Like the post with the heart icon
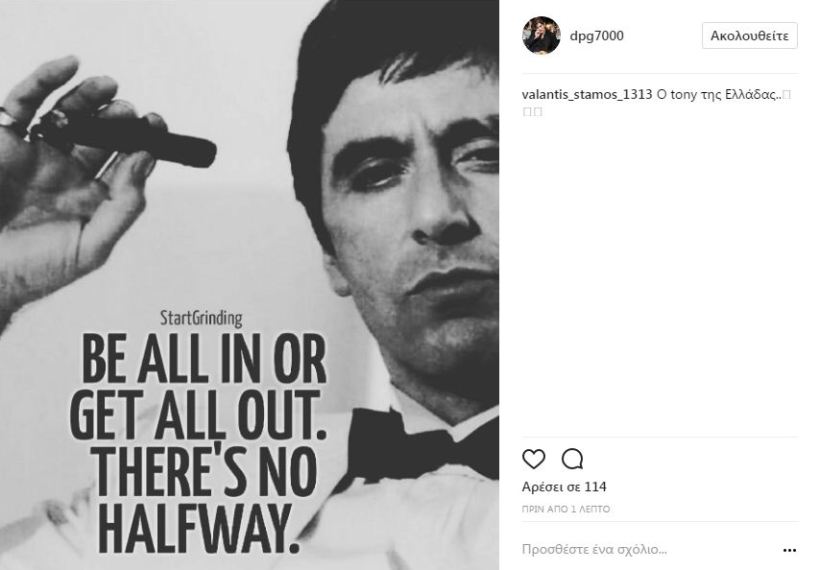The width and height of the screenshot is (820, 570). click(x=534, y=459)
